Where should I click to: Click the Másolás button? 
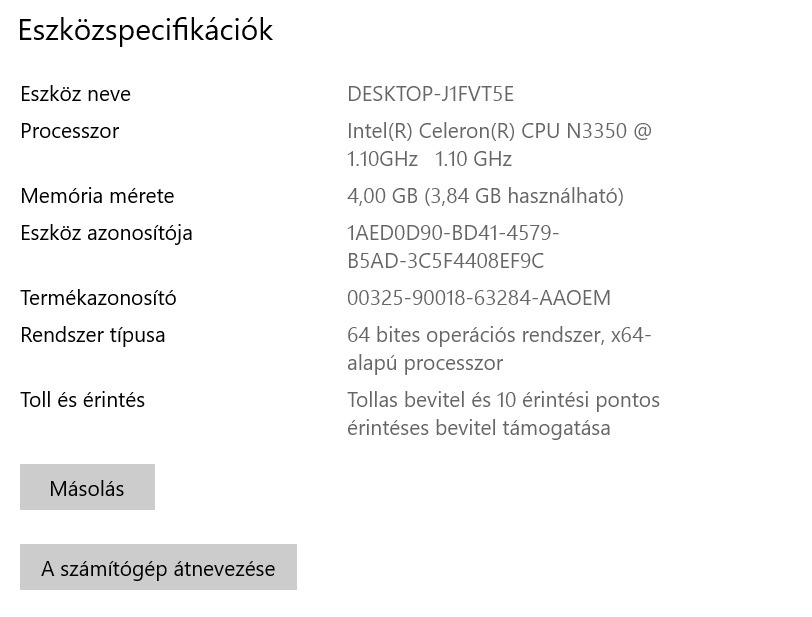pos(87,488)
